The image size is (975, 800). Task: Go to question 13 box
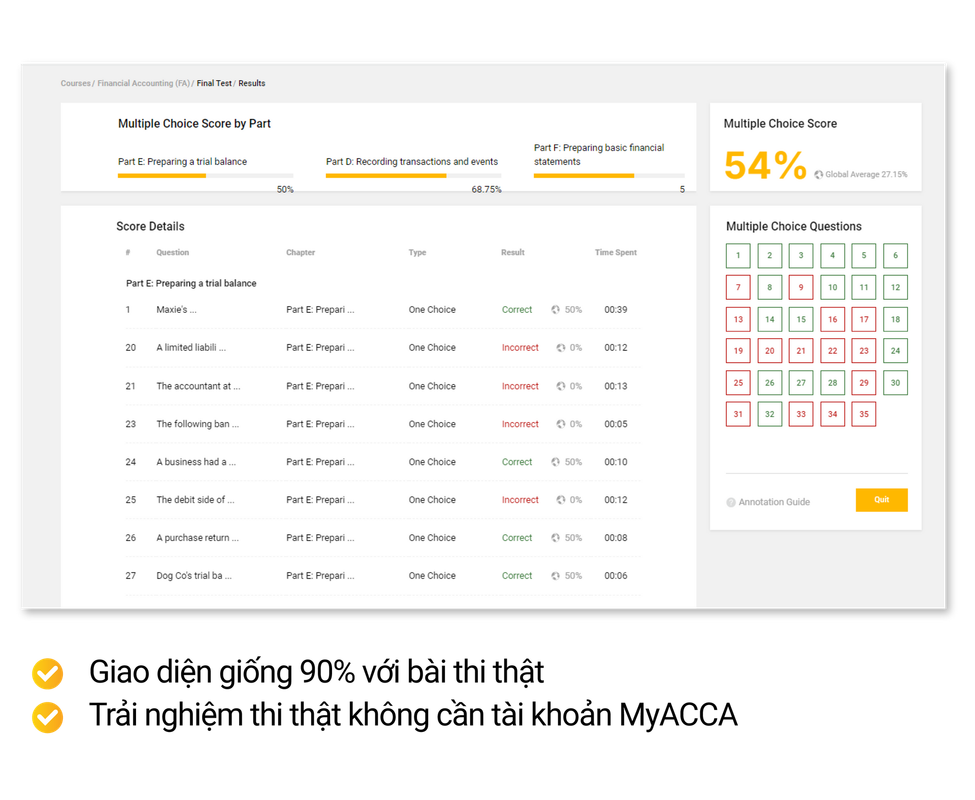[738, 320]
